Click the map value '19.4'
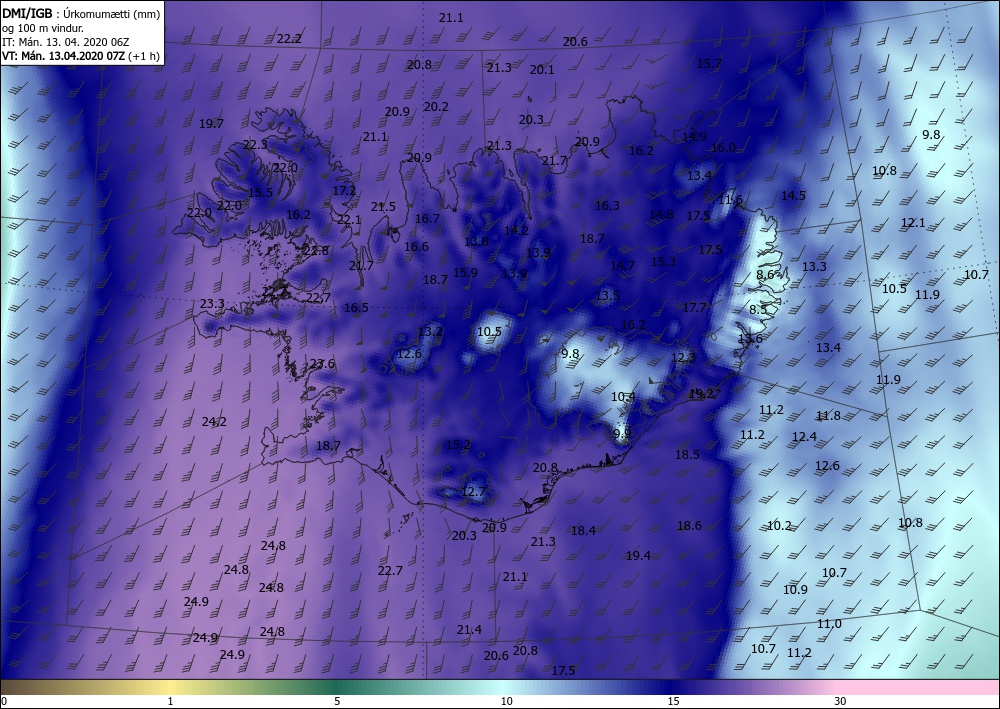Viewport: 1000px width, 709px height. (638, 556)
